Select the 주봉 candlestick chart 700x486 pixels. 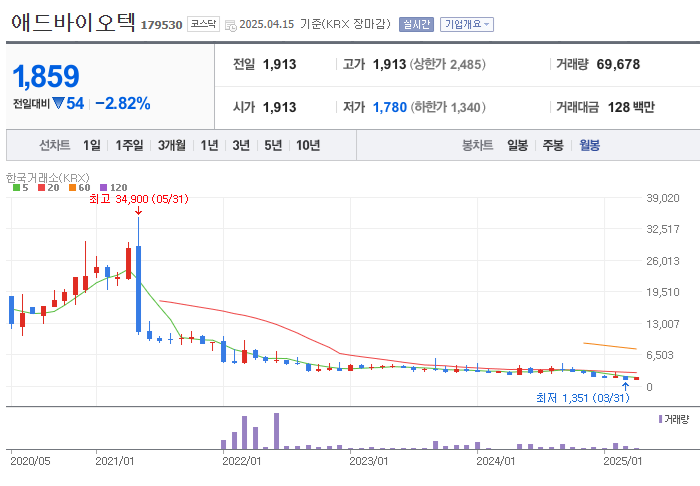click(553, 145)
